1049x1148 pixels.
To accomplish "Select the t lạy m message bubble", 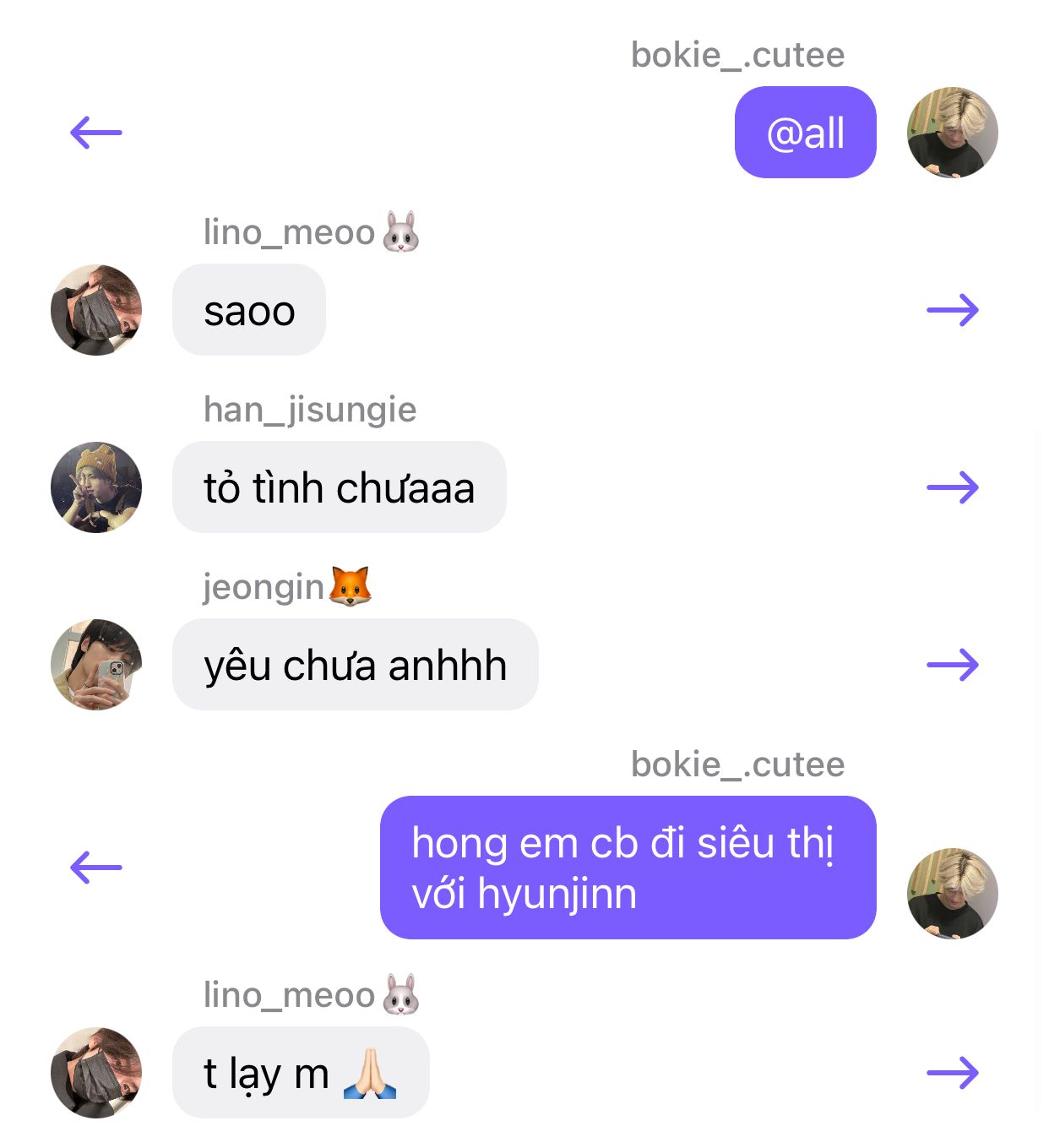I will click(301, 1073).
